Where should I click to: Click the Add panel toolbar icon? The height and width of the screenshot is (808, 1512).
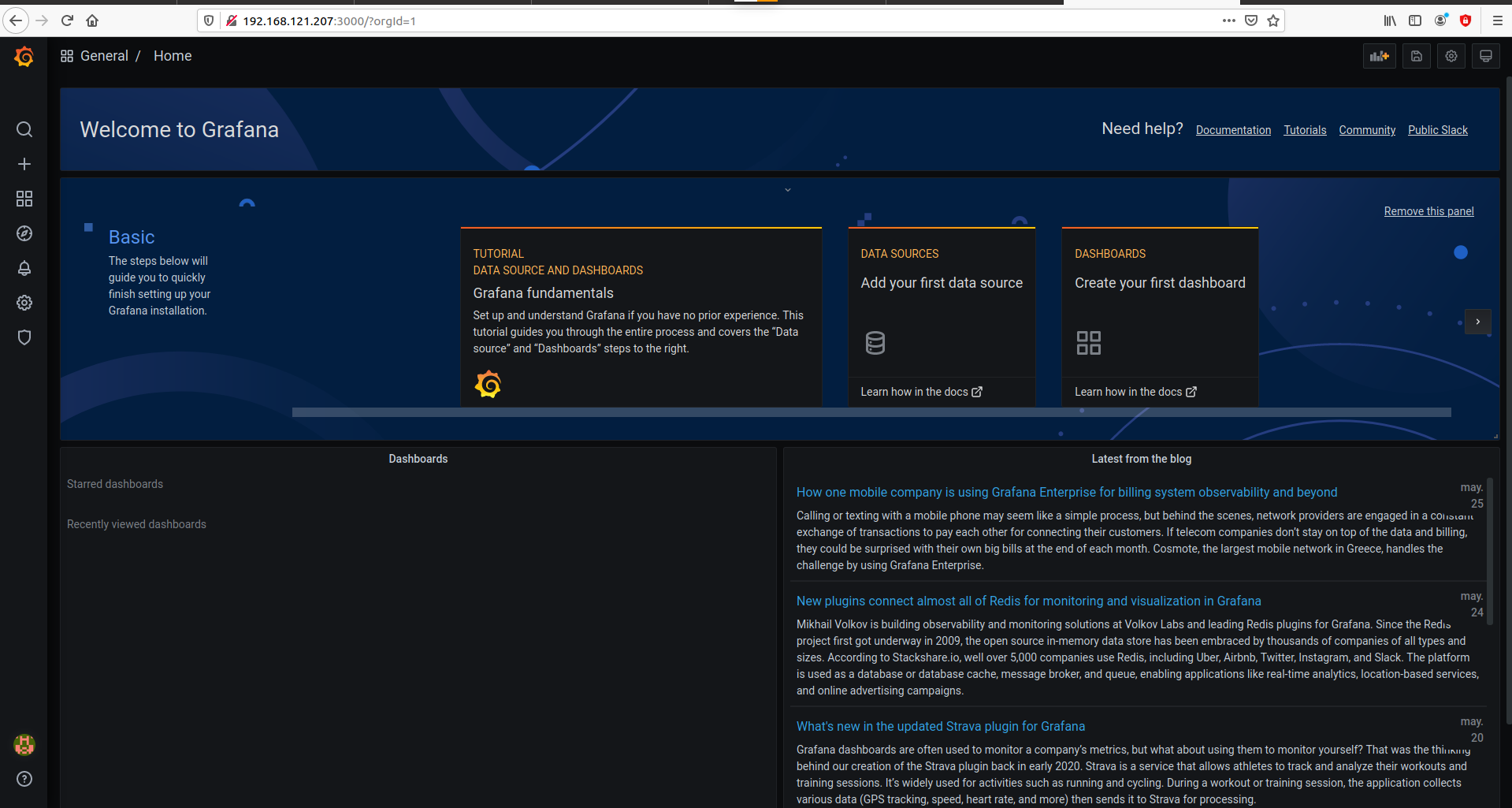click(1380, 56)
